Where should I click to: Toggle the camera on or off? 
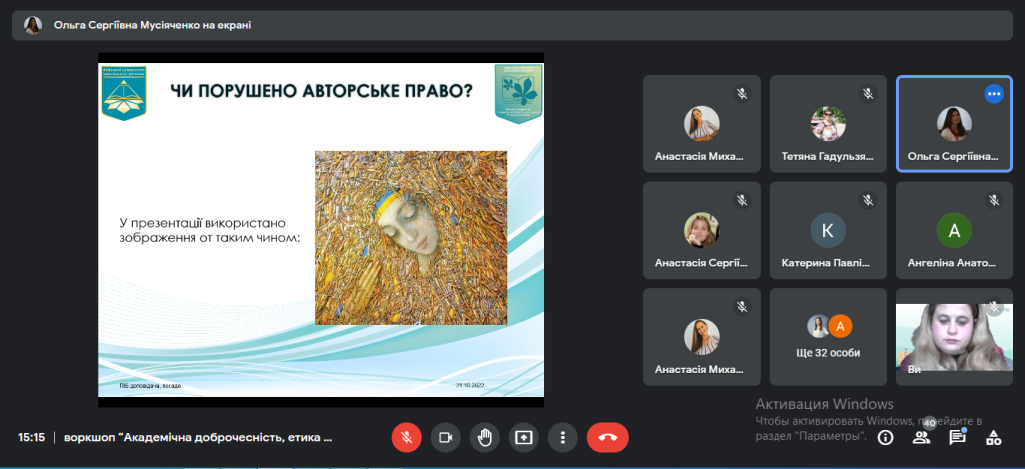(x=446, y=437)
